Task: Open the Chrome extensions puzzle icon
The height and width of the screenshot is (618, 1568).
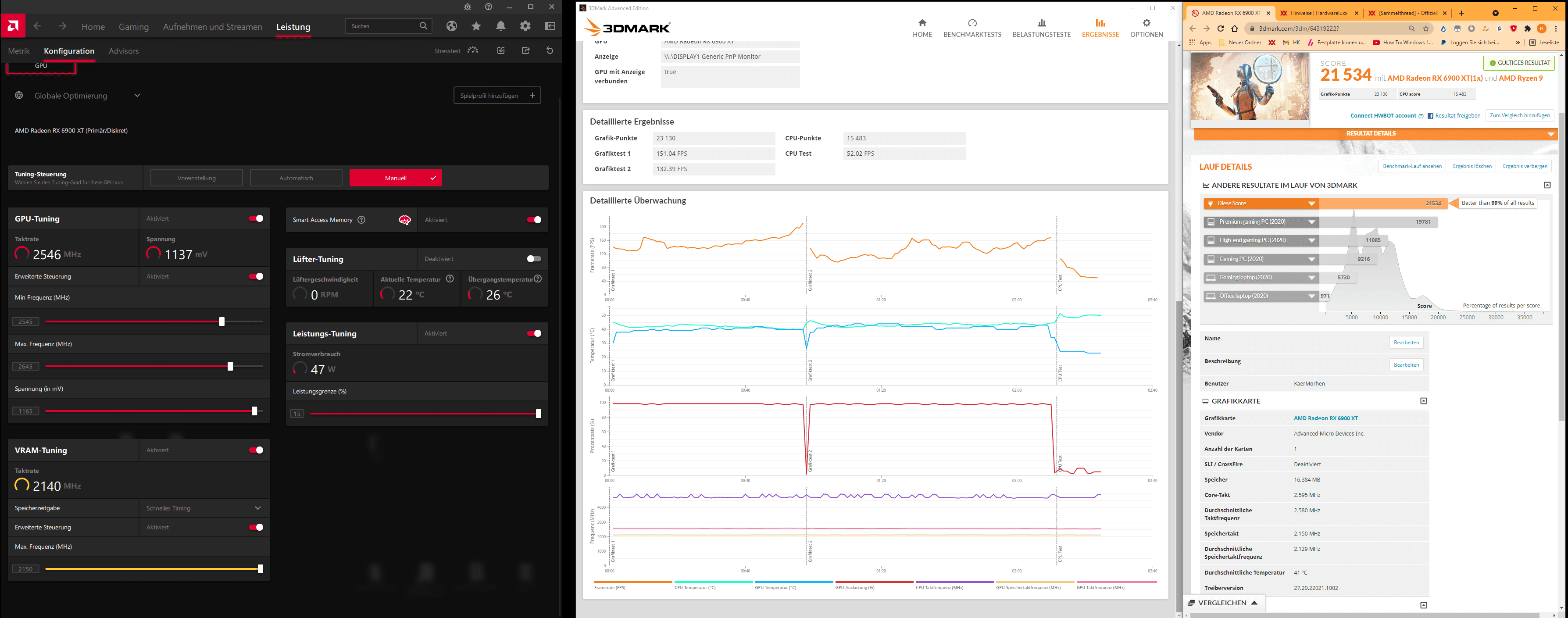Action: coord(1527,29)
